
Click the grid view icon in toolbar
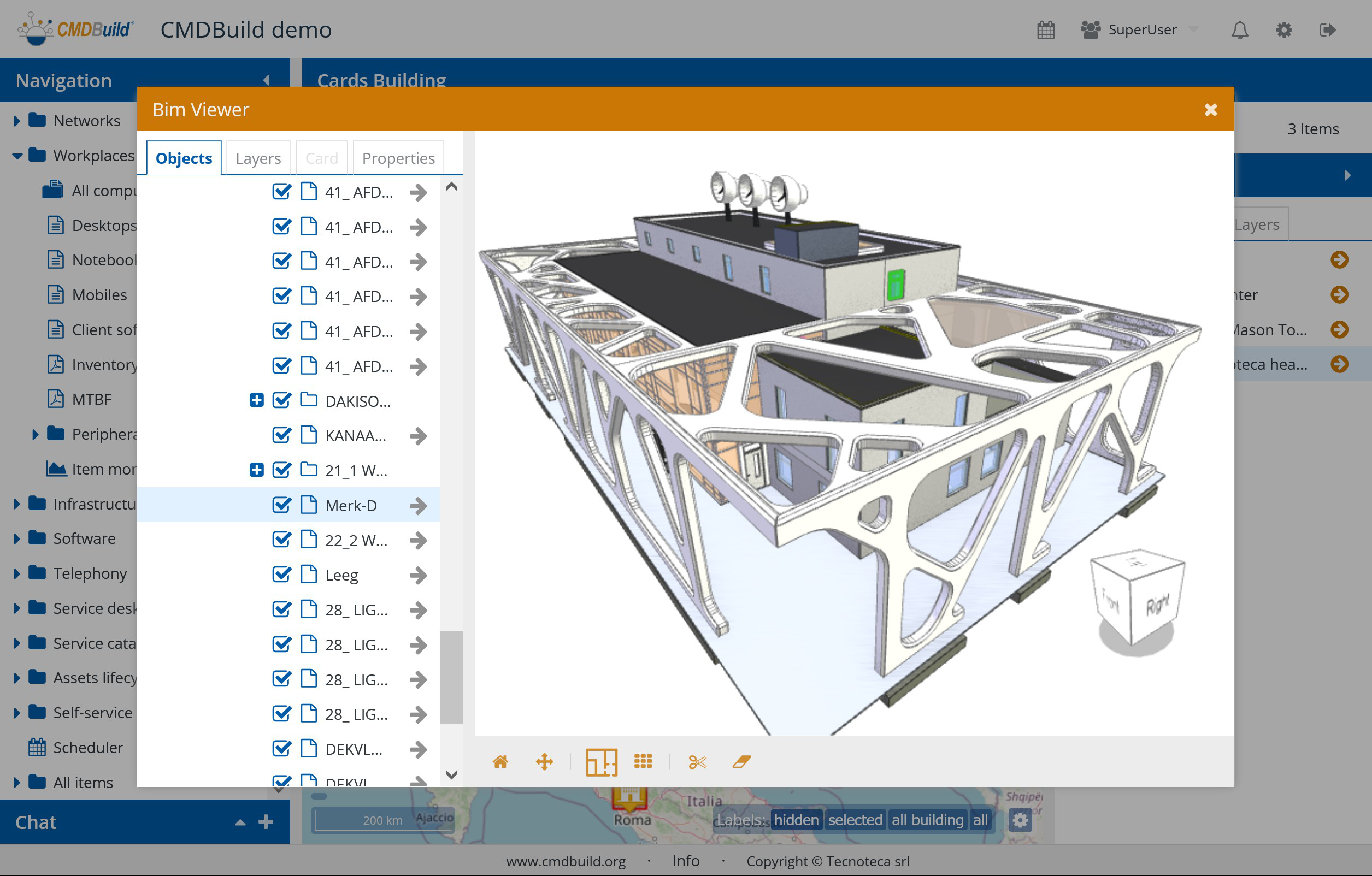click(643, 762)
